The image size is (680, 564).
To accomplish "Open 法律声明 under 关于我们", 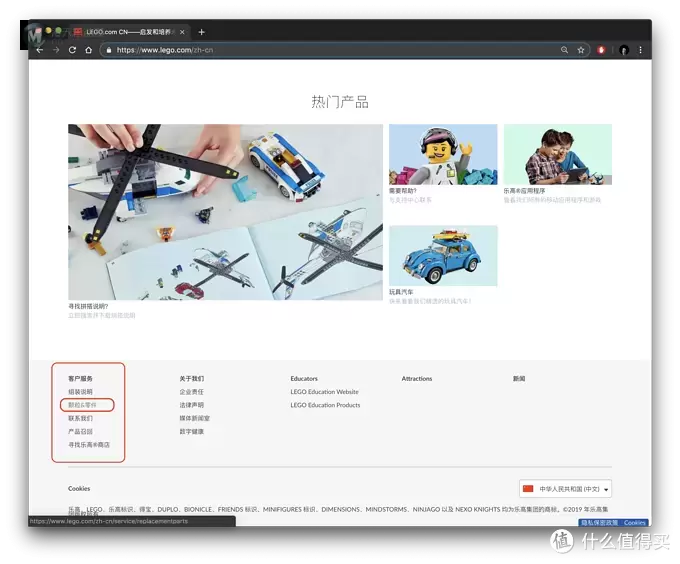I will [x=192, y=405].
